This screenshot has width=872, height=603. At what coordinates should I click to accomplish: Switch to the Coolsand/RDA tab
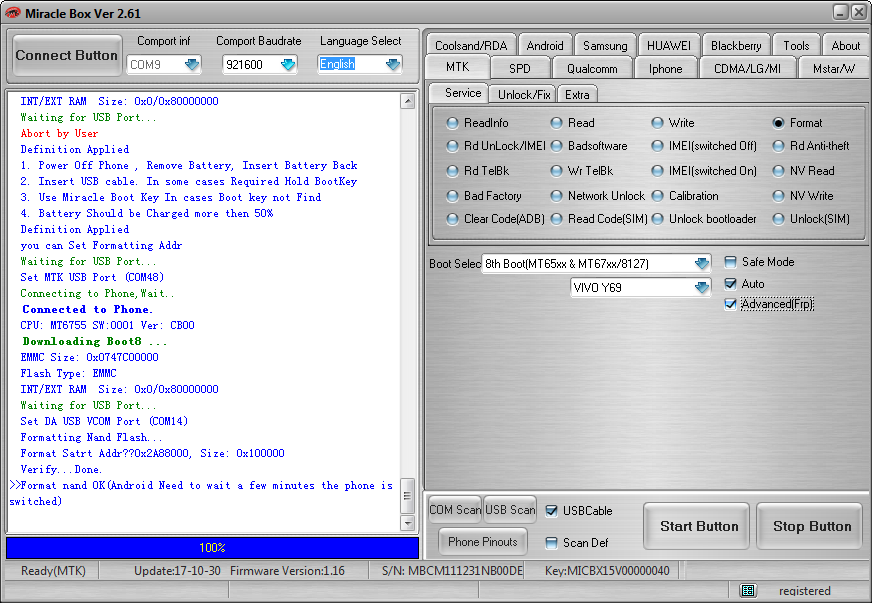(x=471, y=45)
